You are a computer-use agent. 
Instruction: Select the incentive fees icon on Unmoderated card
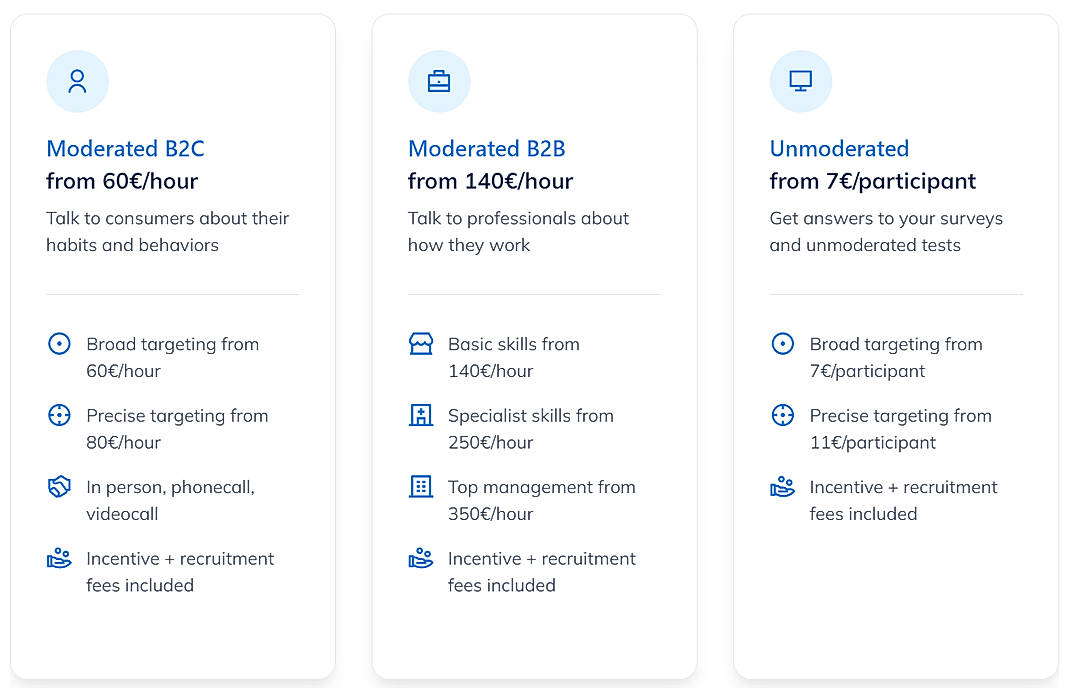click(782, 487)
